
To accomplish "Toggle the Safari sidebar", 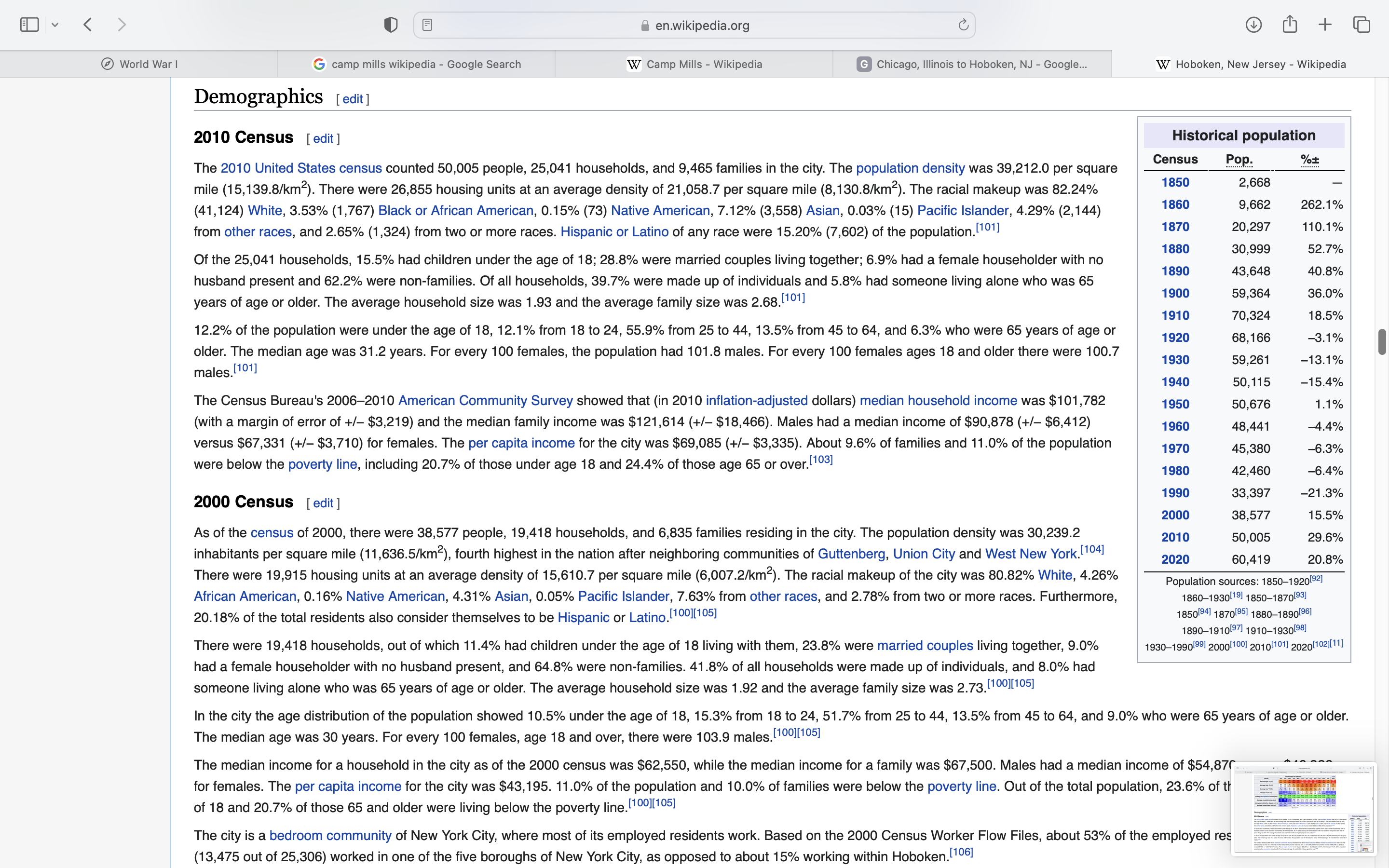I will (29, 25).
